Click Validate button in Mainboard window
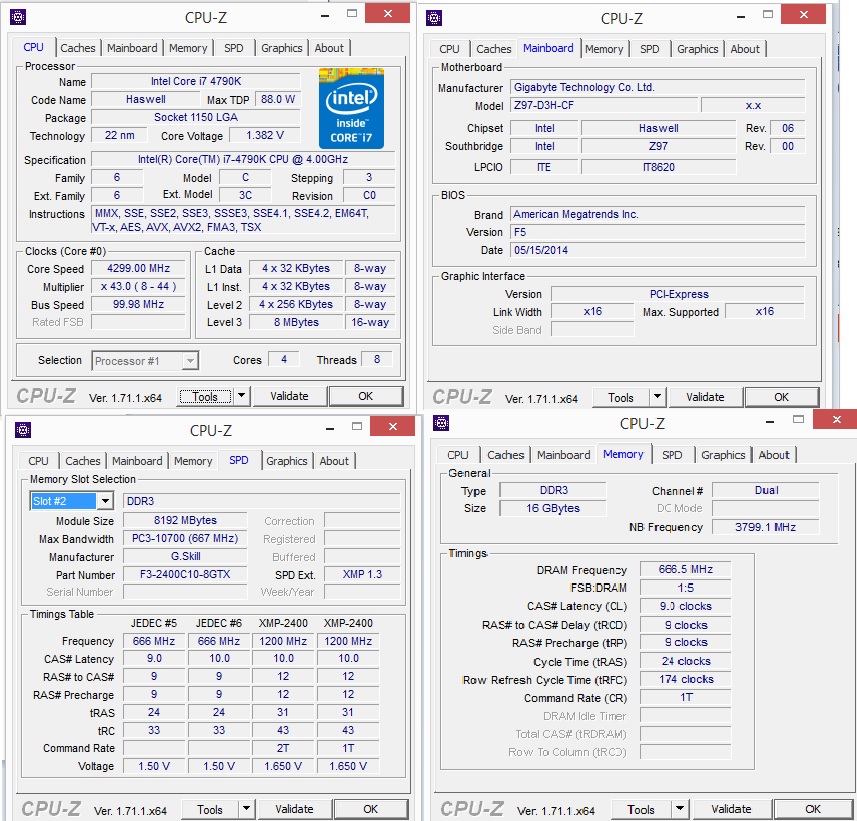Viewport: 857px width, 821px height. point(705,397)
